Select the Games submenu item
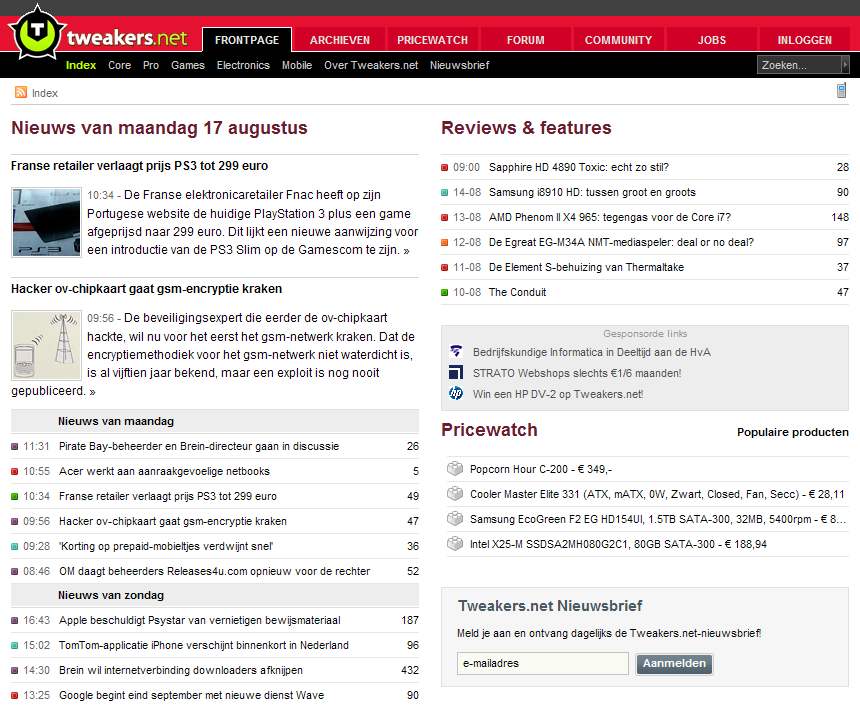 point(188,65)
